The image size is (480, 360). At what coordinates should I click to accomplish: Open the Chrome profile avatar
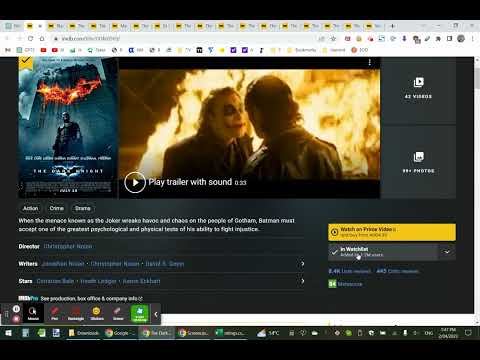(x=461, y=39)
